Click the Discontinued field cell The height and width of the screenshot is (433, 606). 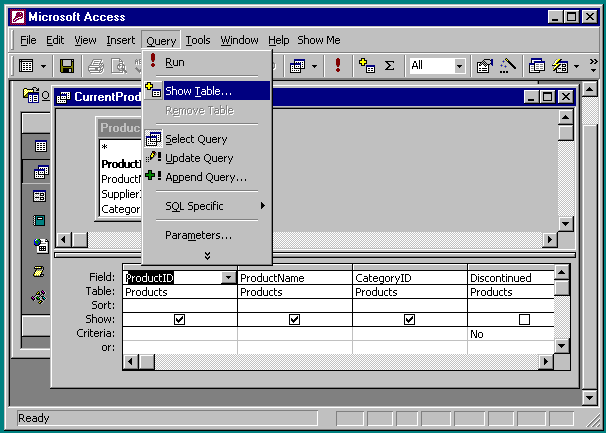[x=511, y=278]
